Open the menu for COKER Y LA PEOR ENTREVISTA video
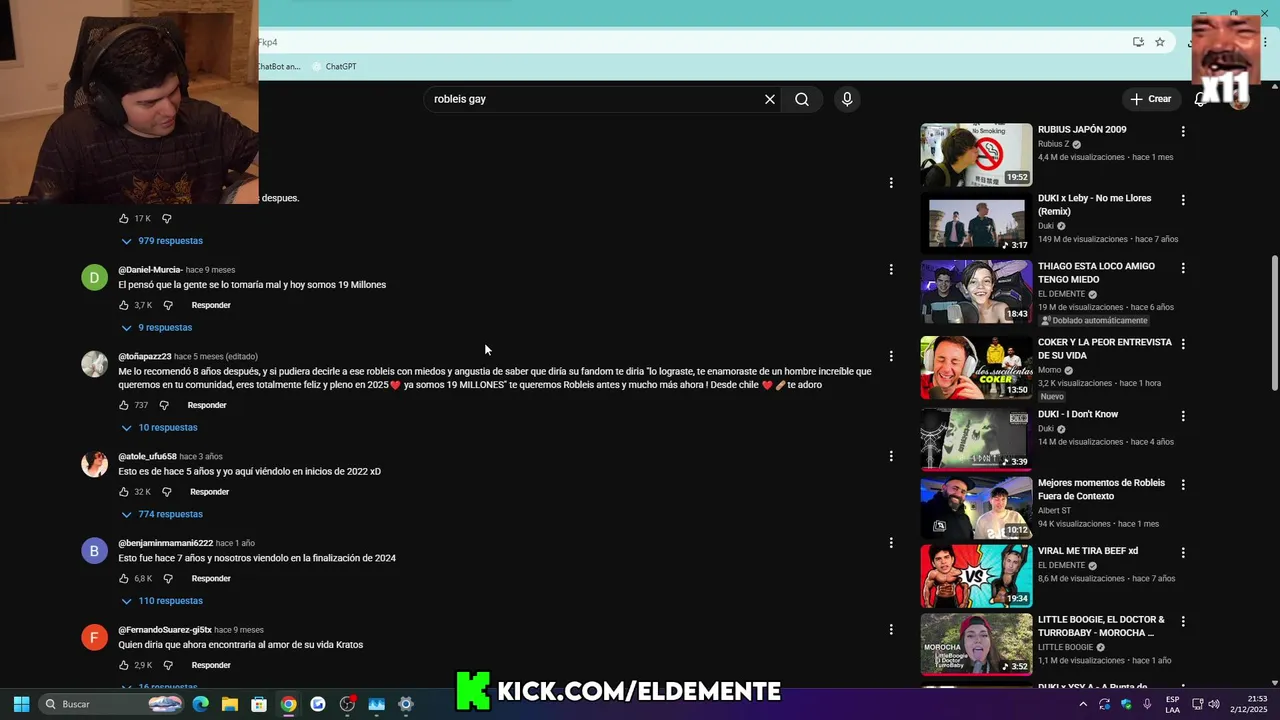 1183,344
